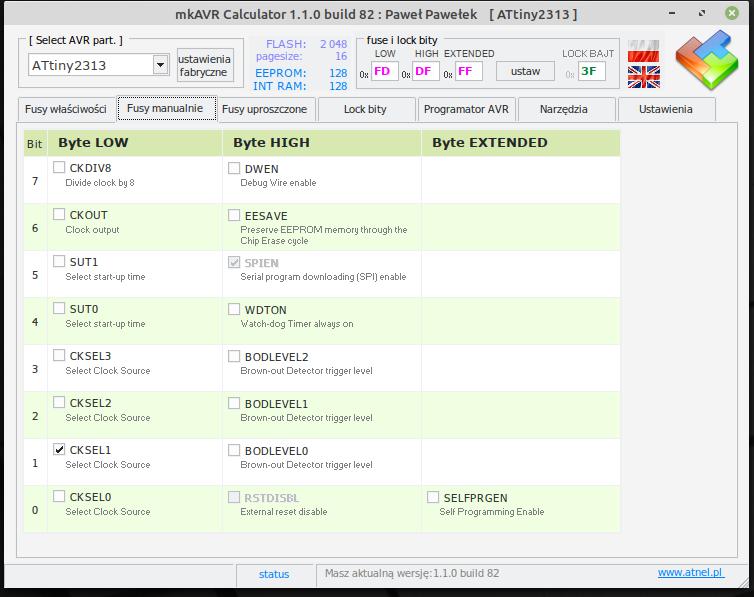Image resolution: width=754 pixels, height=597 pixels.
Task: Enable the WDTON watchdog timer bit
Action: [235, 309]
